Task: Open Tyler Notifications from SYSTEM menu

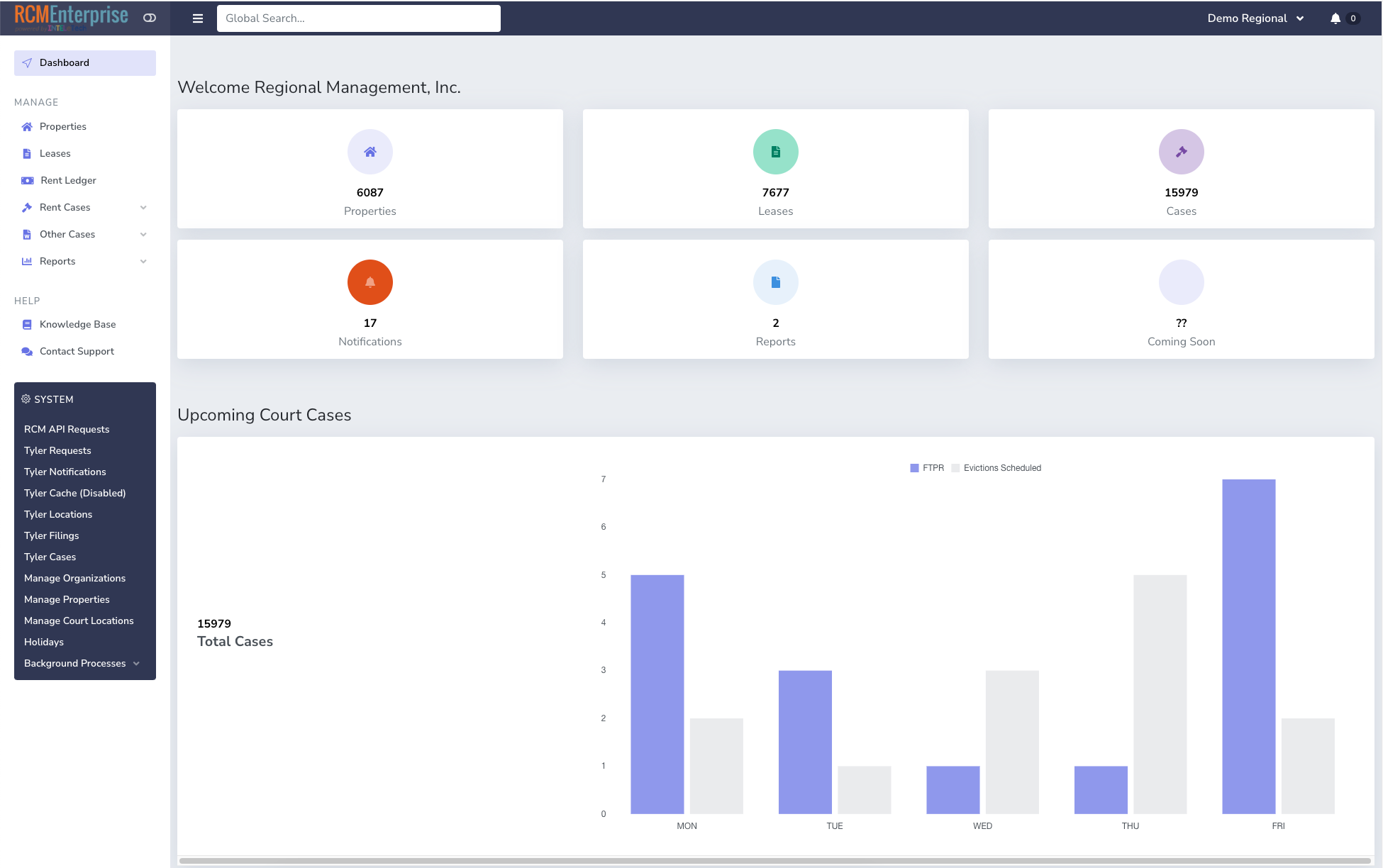Action: 65,472
